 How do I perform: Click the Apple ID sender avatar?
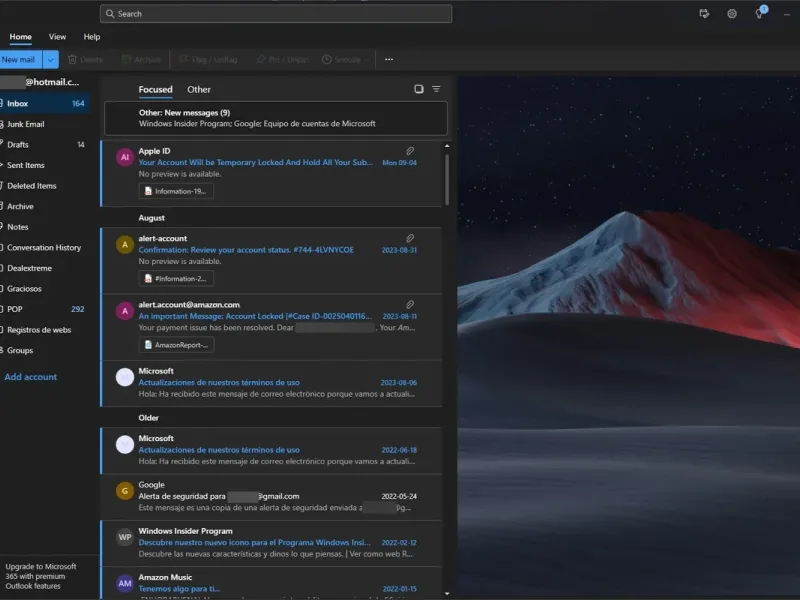click(x=125, y=157)
